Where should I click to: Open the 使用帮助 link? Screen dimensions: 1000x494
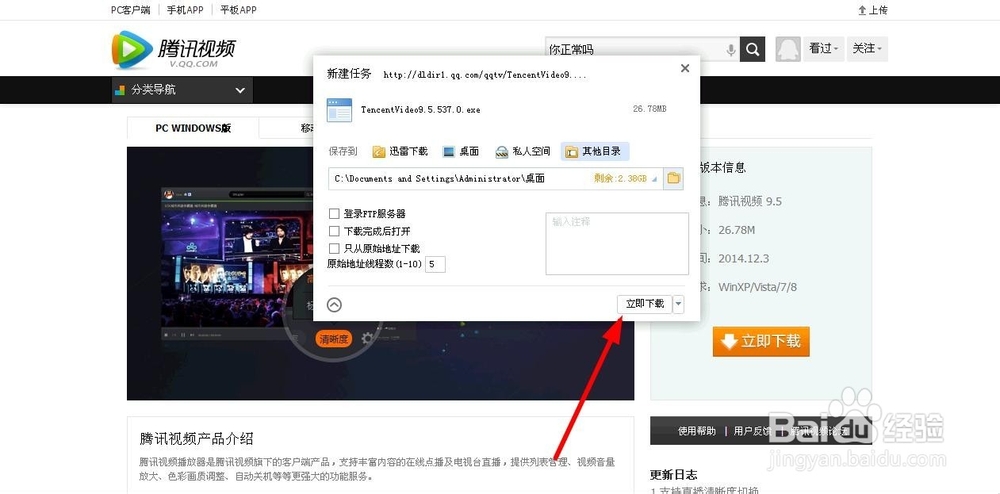pos(696,432)
